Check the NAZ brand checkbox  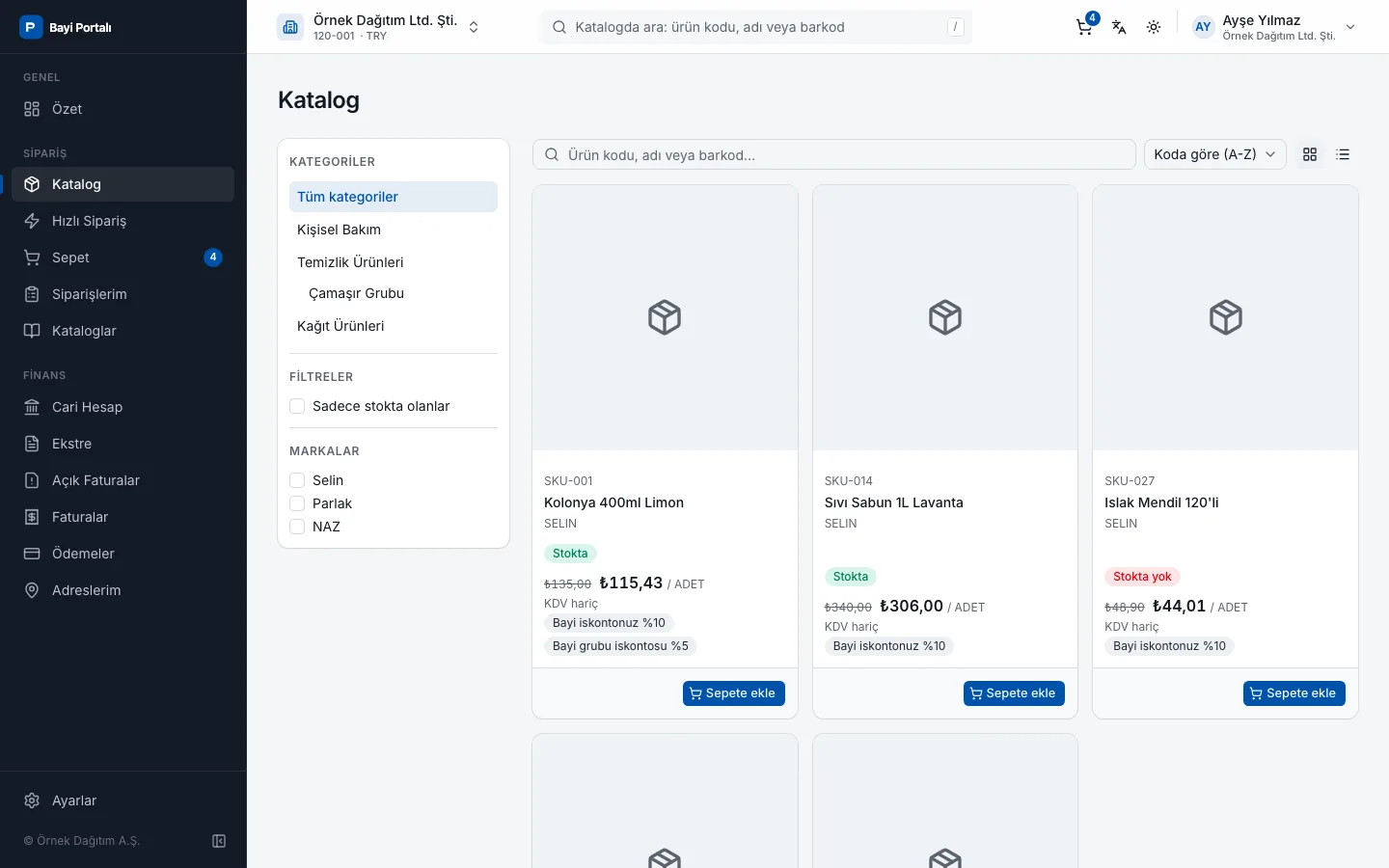pos(297,527)
